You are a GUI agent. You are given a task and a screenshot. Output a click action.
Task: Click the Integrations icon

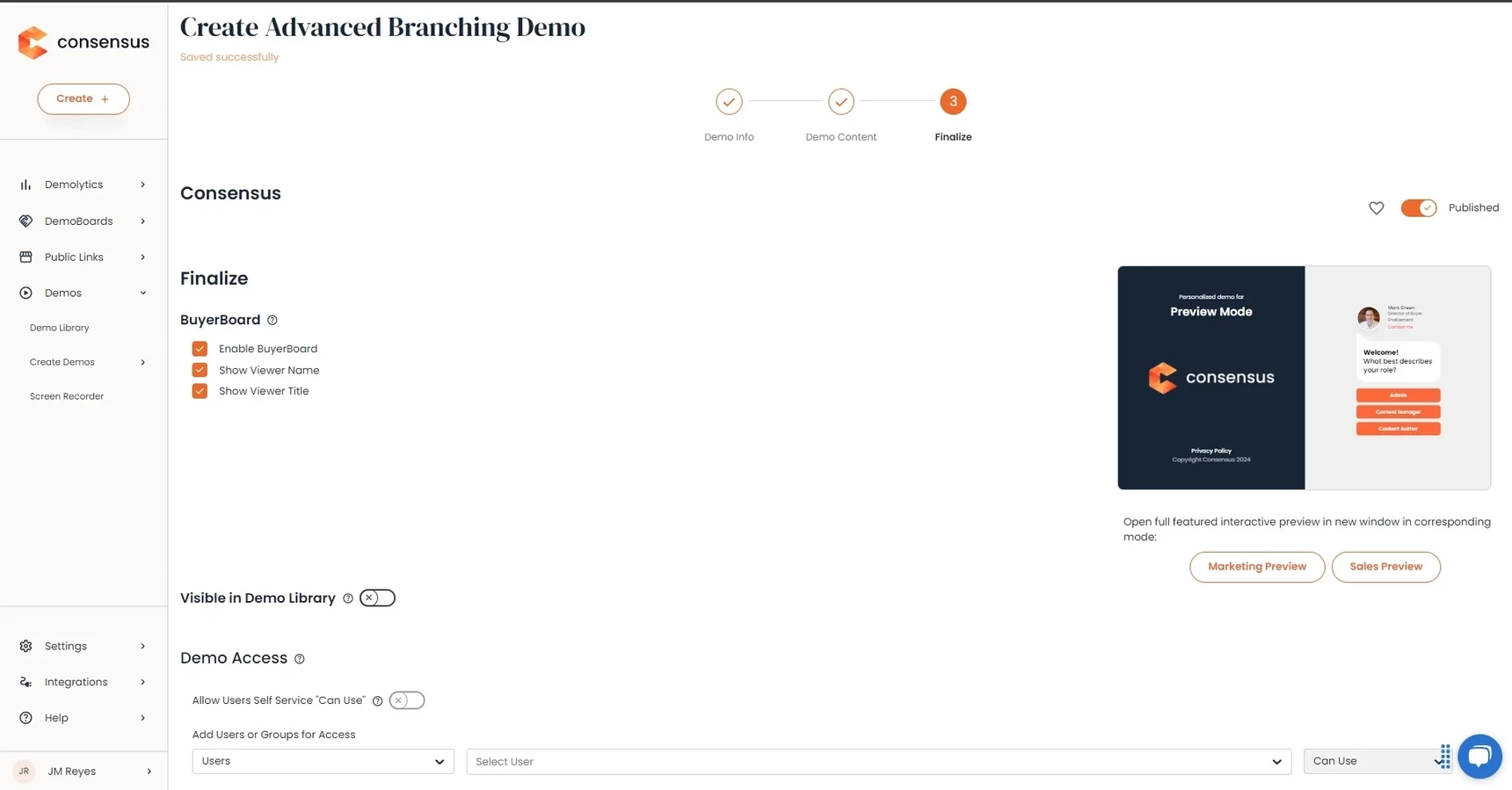coord(25,682)
